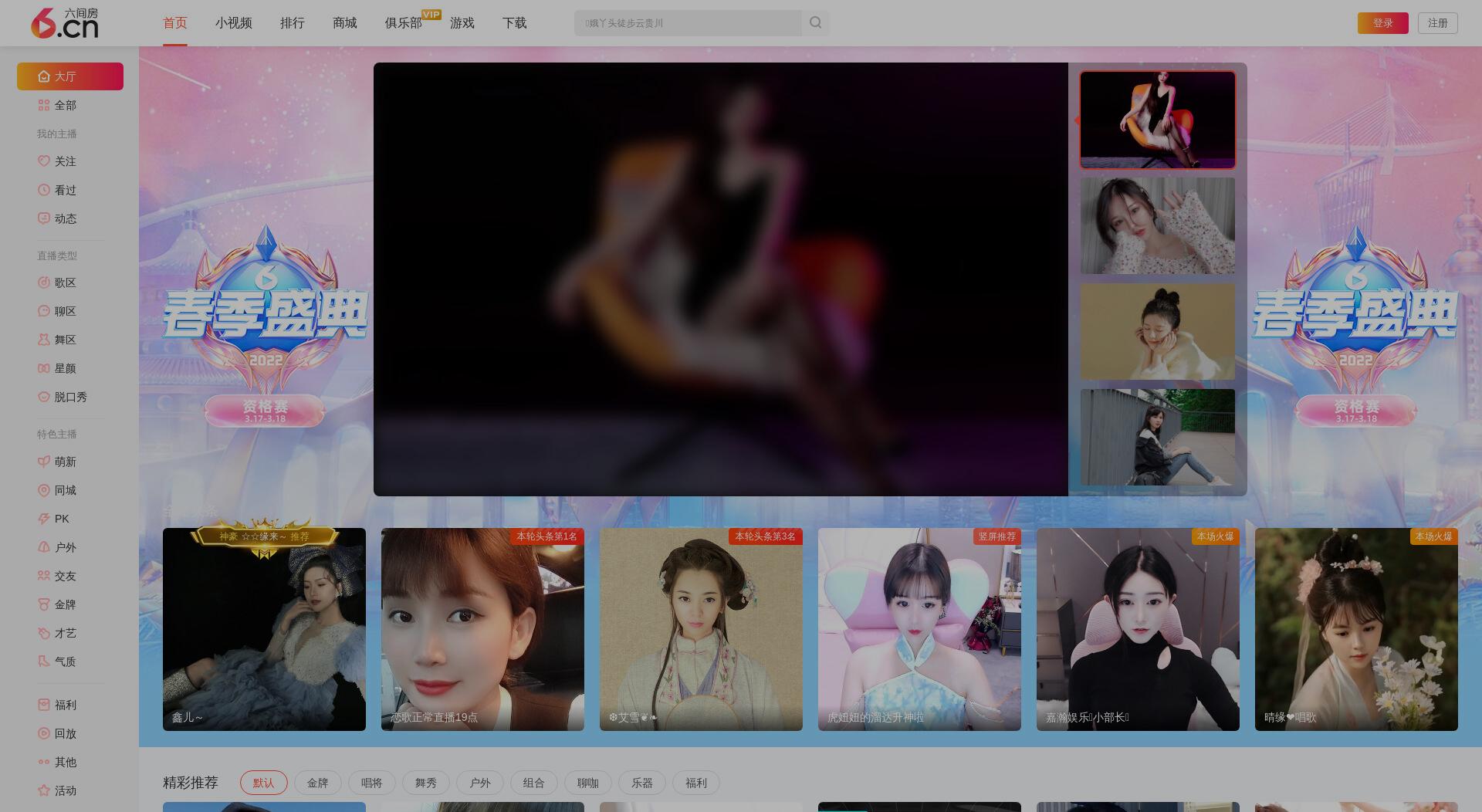Focus the search input field
The height and width of the screenshot is (812, 1482).
click(688, 23)
